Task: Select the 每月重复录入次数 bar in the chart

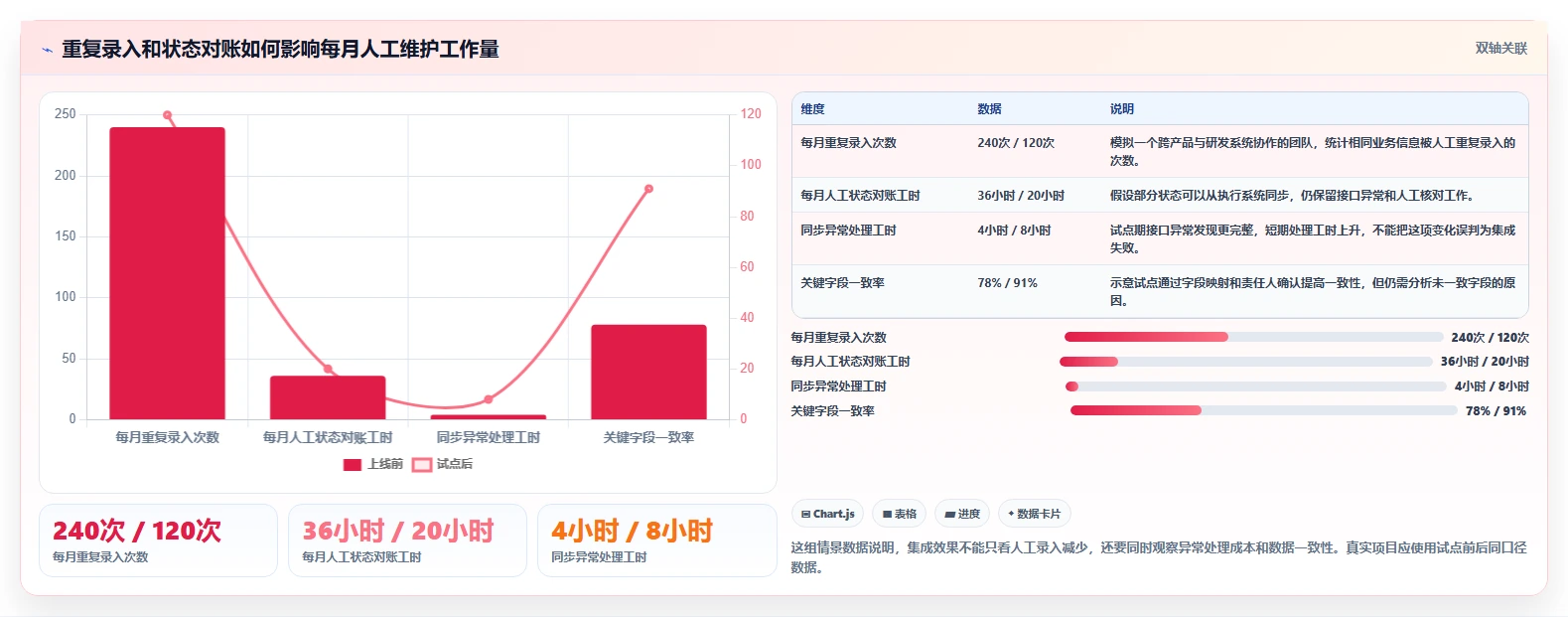Action: coord(167,273)
